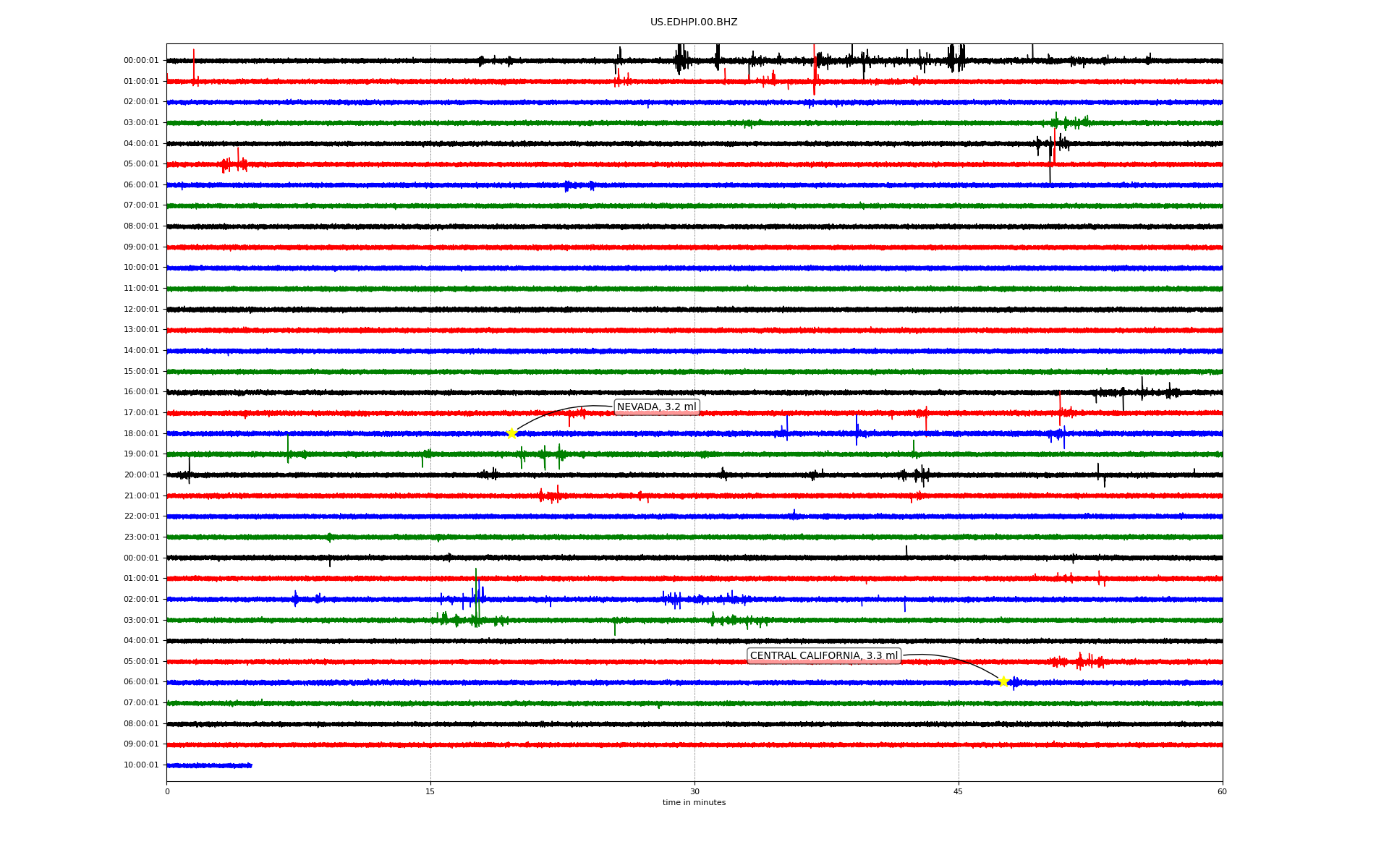This screenshot has width=1389, height=868.
Task: Click the first 00:00:01 row label at top
Action: (x=141, y=61)
